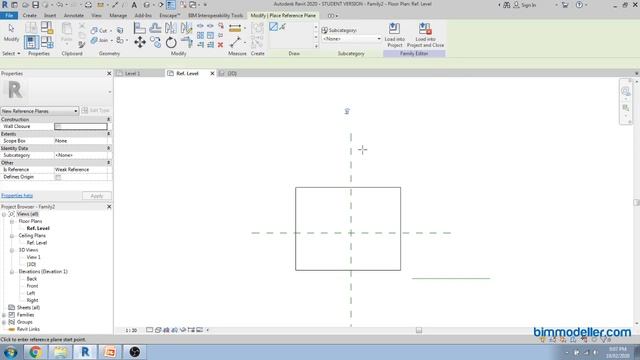Switch to the {3D} view tab
The height and width of the screenshot is (360, 640).
pyautogui.click(x=232, y=73)
